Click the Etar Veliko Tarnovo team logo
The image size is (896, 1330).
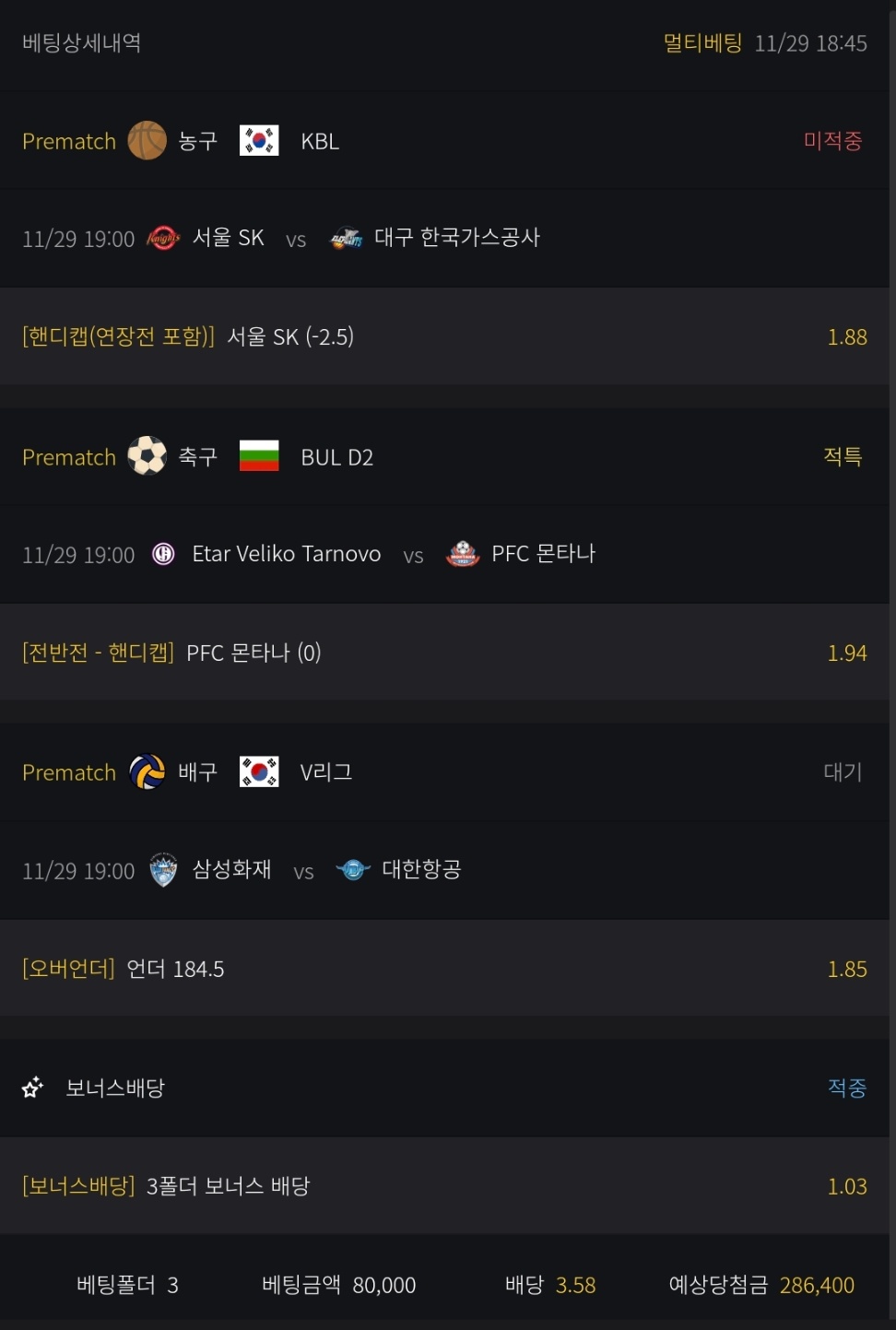(x=163, y=554)
